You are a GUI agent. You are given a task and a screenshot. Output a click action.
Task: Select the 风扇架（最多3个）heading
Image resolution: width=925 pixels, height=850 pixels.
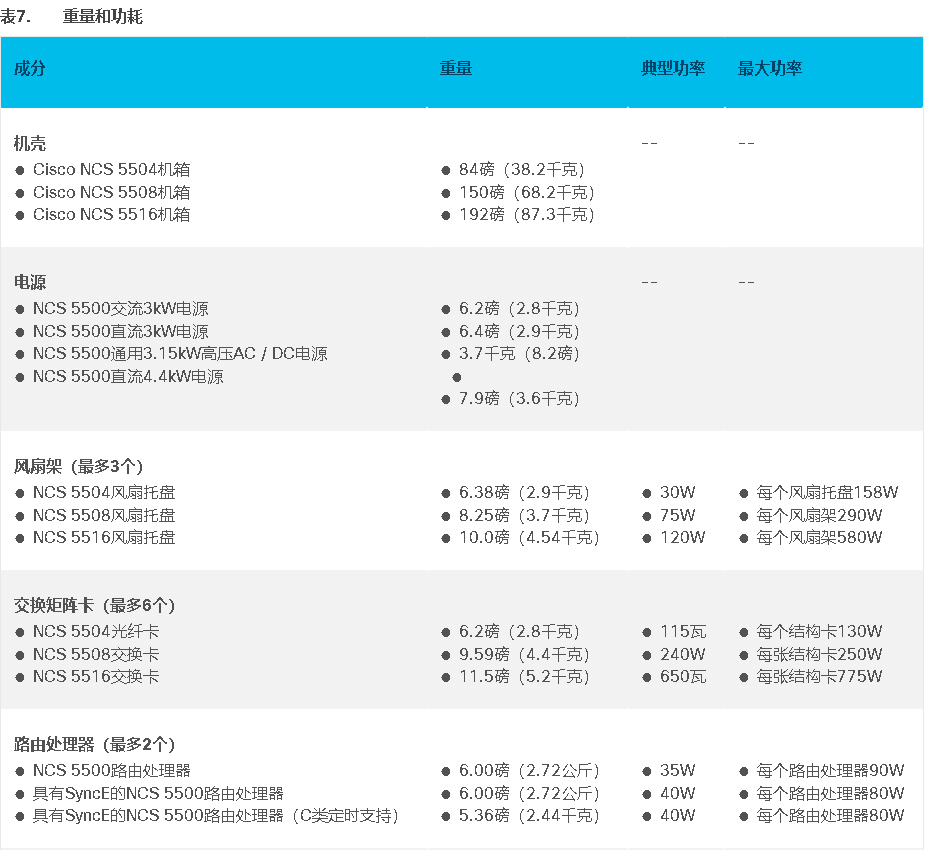coord(78,467)
